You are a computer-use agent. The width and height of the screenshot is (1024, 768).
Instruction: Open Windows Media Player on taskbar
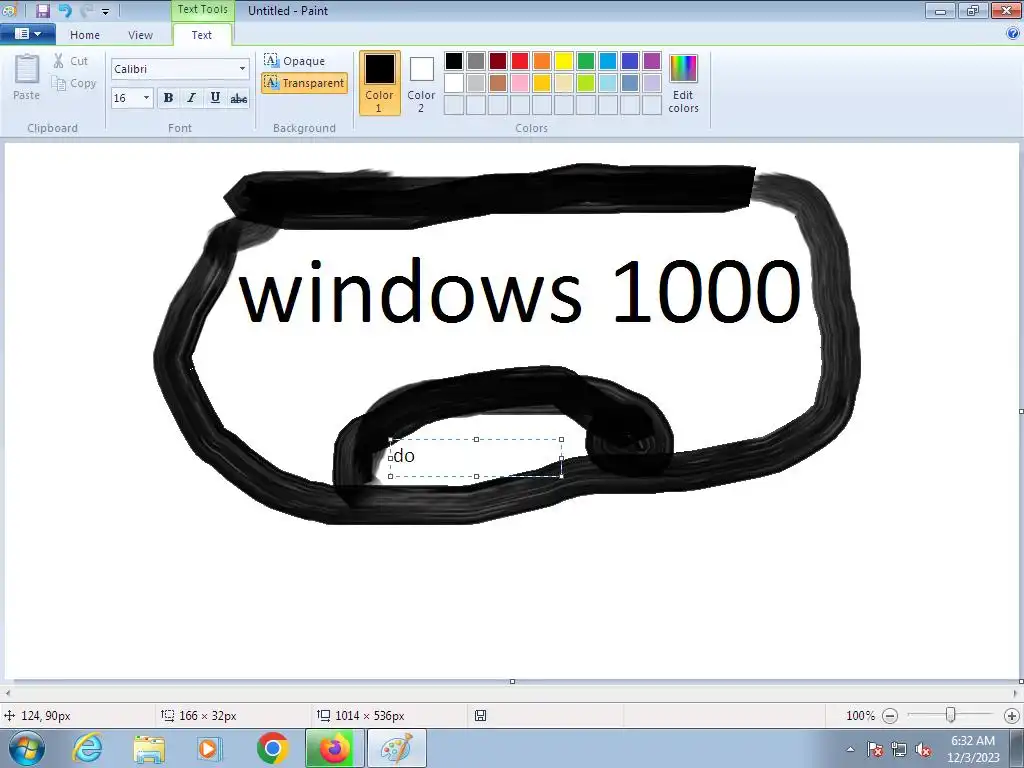pos(210,748)
